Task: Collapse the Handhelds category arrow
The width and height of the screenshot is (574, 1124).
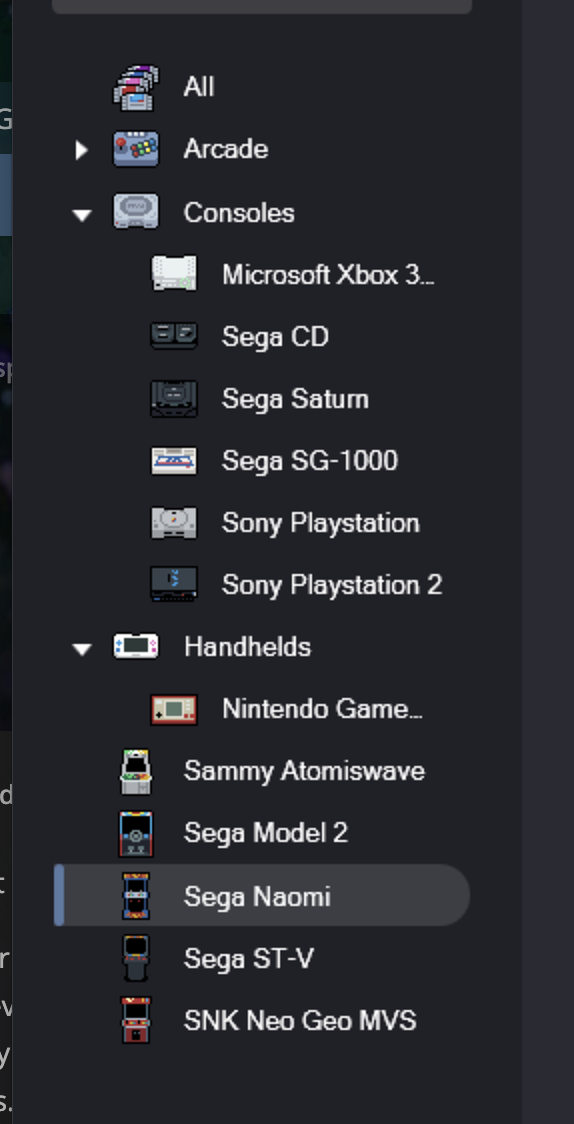Action: [x=82, y=649]
